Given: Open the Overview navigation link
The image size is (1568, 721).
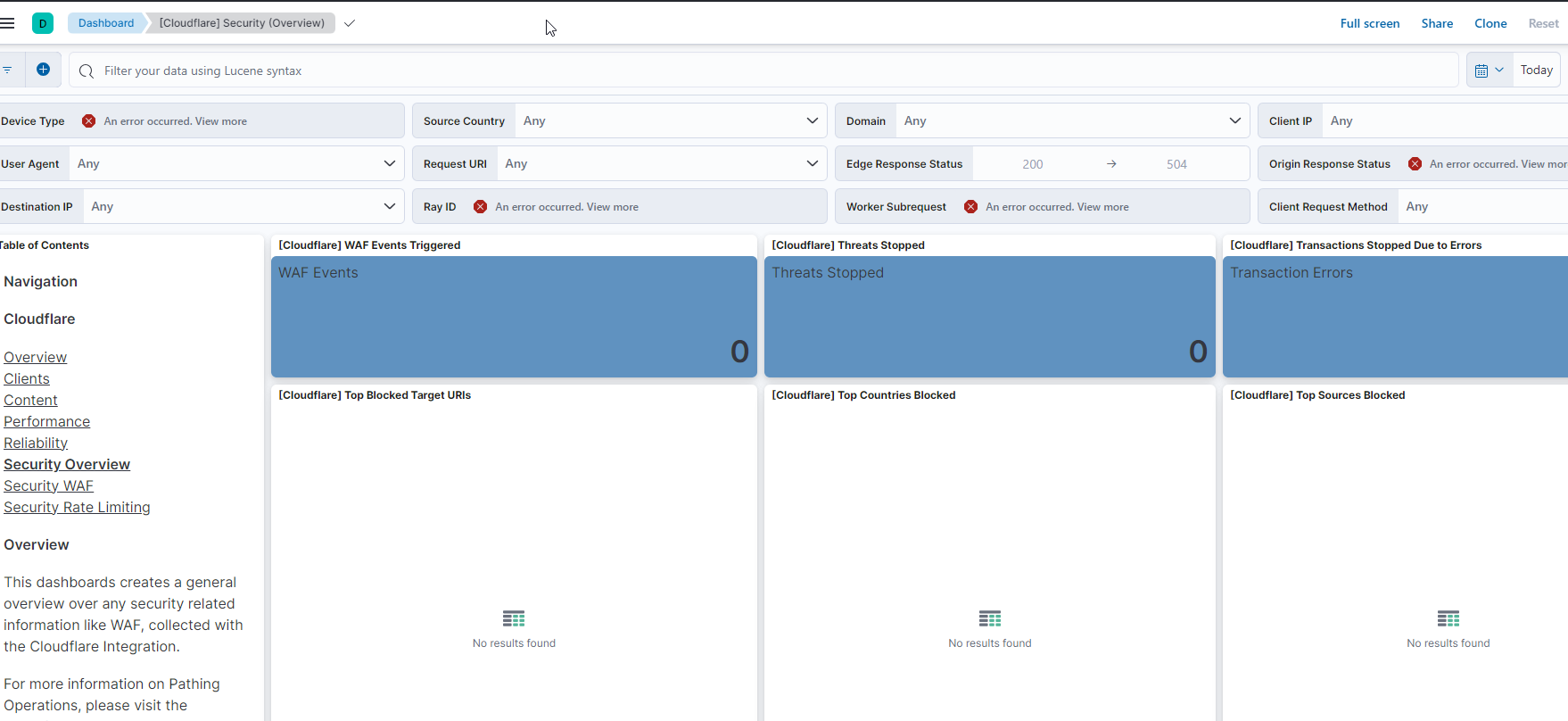Looking at the screenshot, I should [35, 357].
